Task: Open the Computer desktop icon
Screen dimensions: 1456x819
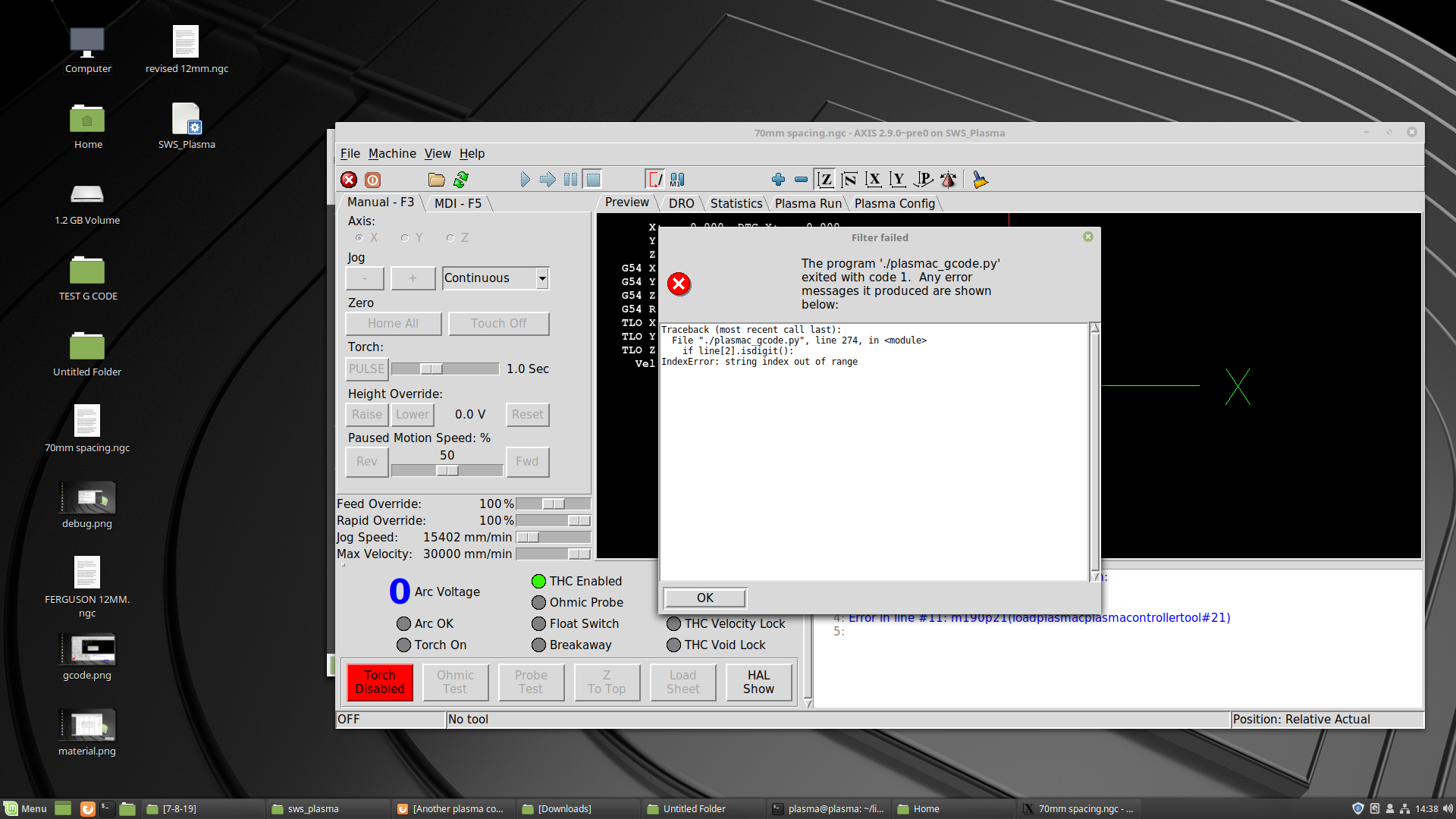Action: (87, 50)
